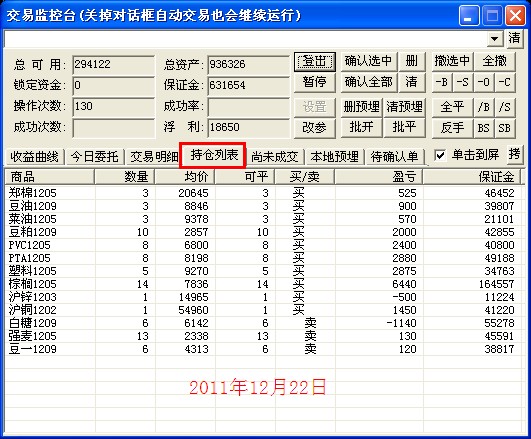This screenshot has height=439, width=531.
Task: Switch to the 收益曲线 tab
Action: tap(35, 157)
